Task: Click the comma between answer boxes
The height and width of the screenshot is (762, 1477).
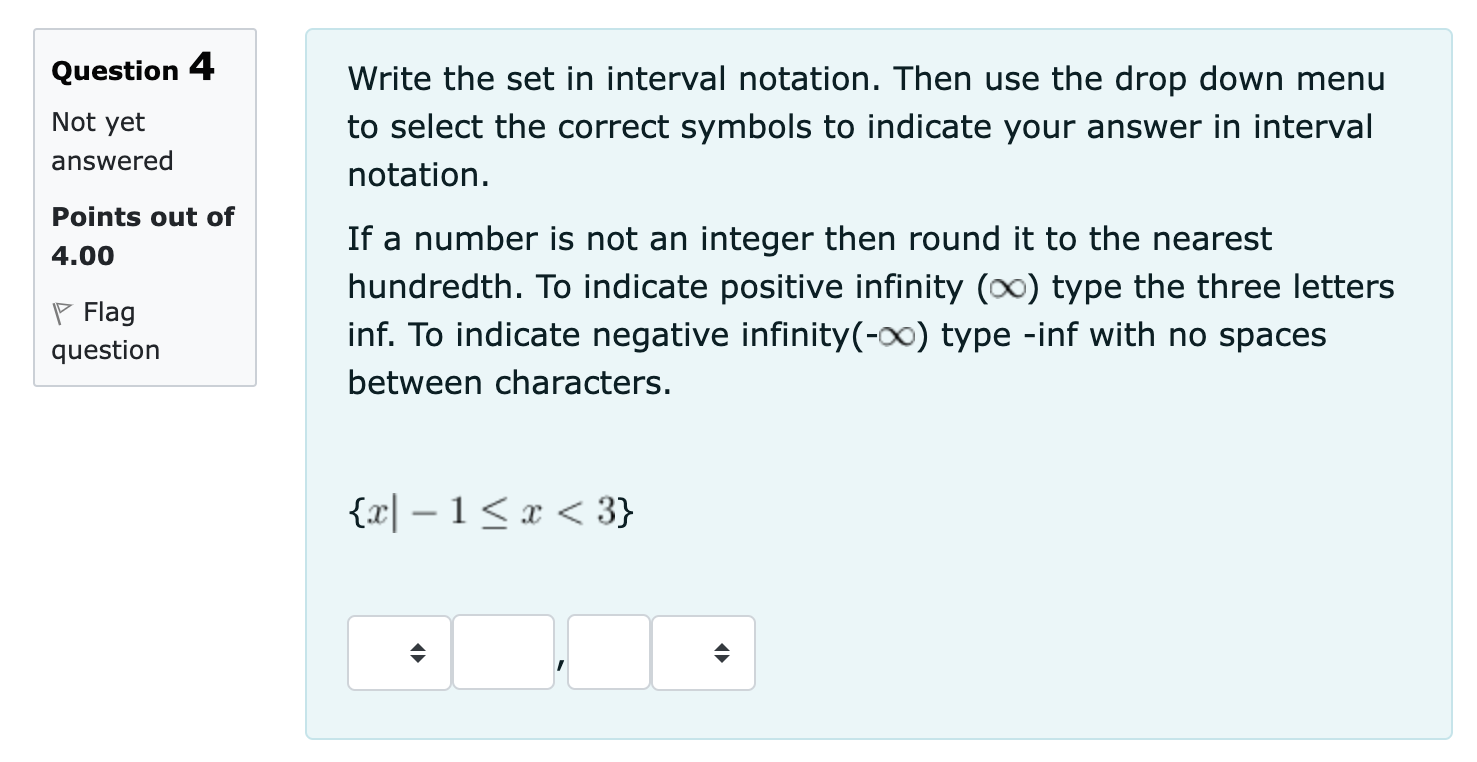Action: pyautogui.click(x=561, y=663)
